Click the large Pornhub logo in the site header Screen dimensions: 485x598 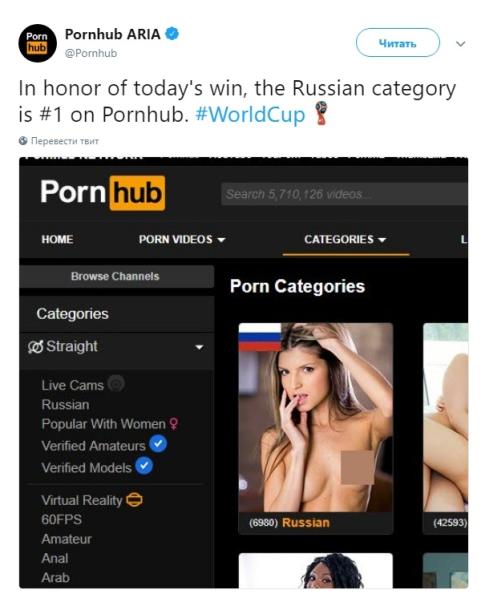tap(103, 193)
